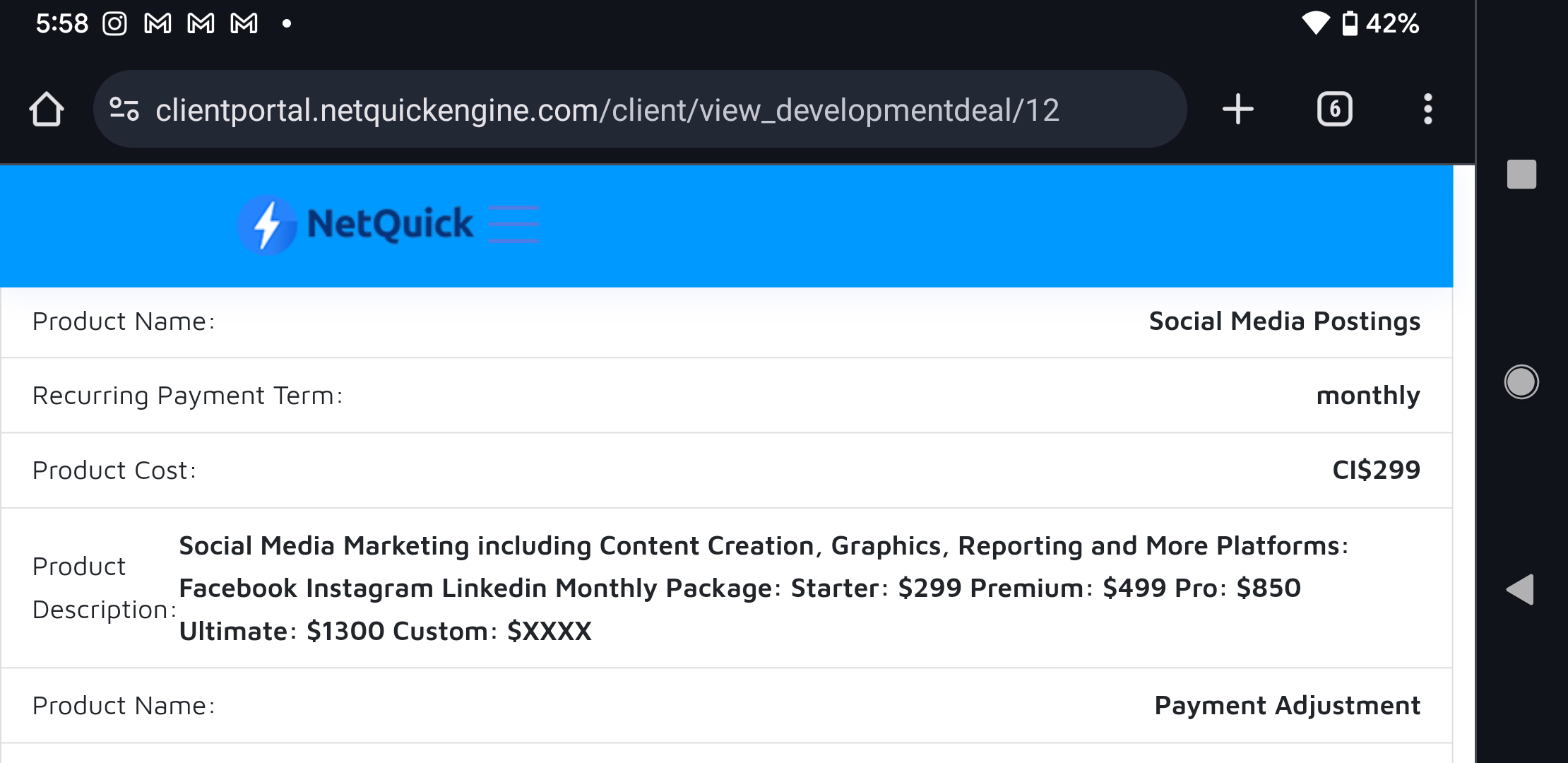Tap the battery 42% indicator
Viewport: 1568px width, 763px height.
click(x=1381, y=23)
